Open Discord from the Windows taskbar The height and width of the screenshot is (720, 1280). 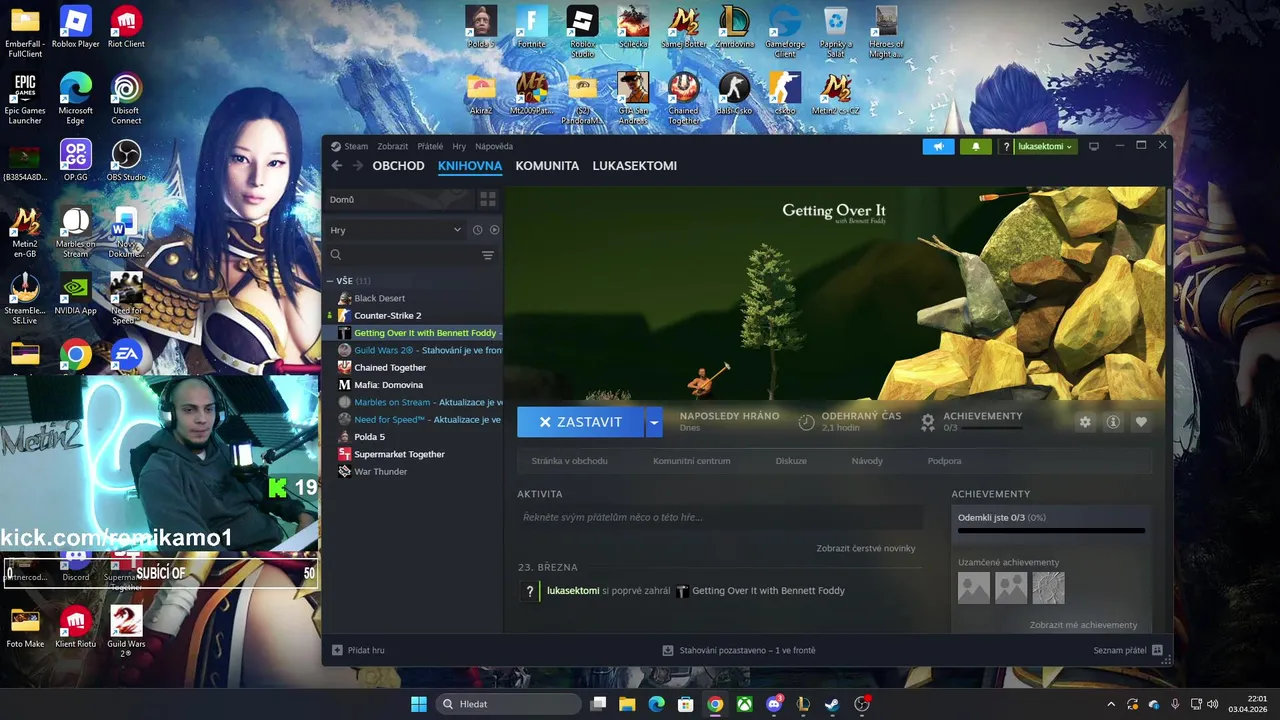click(774, 704)
